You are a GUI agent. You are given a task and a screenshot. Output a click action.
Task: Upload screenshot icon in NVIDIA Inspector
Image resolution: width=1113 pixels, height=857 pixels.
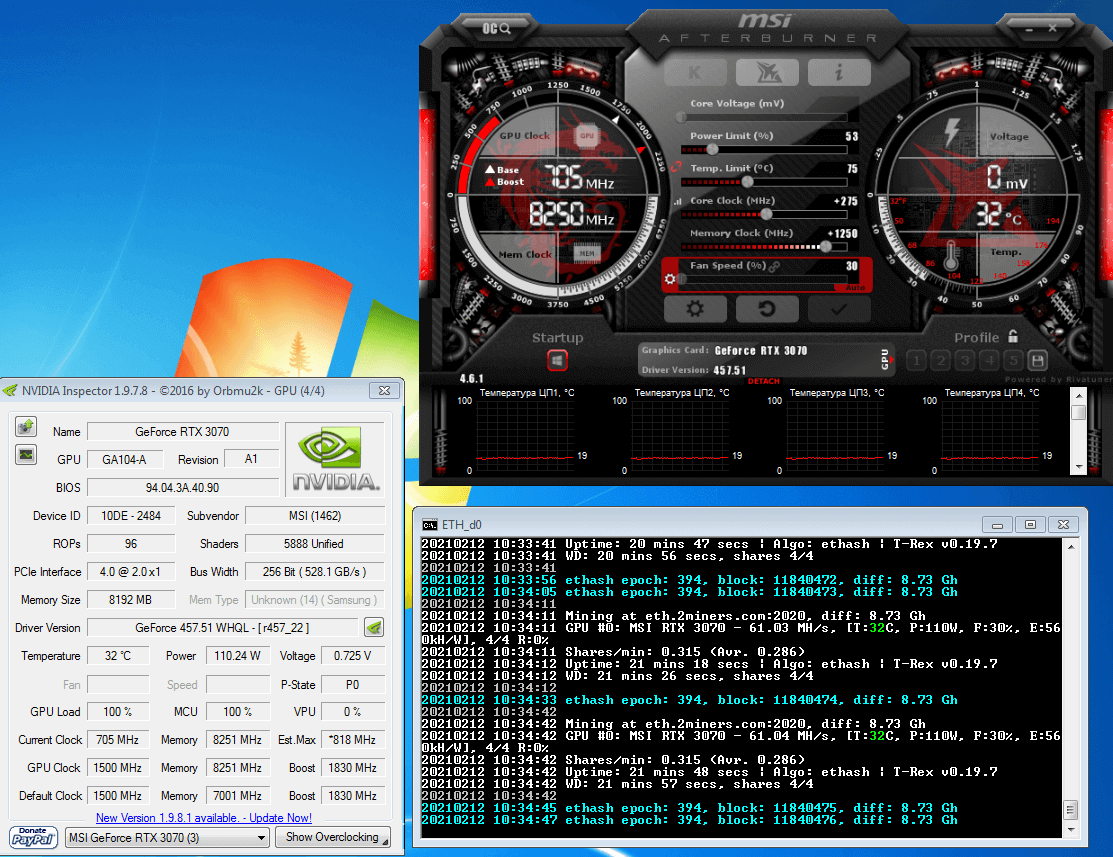[26, 428]
